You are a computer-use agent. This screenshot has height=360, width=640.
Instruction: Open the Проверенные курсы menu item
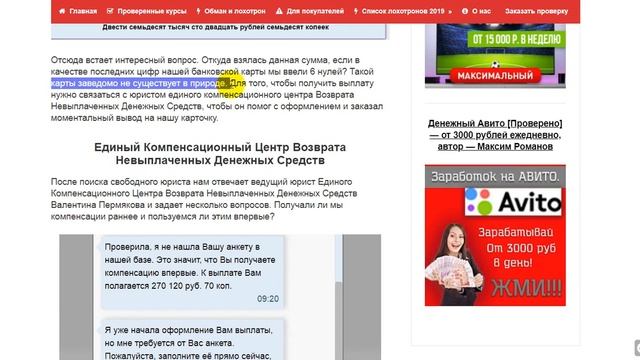(x=152, y=11)
